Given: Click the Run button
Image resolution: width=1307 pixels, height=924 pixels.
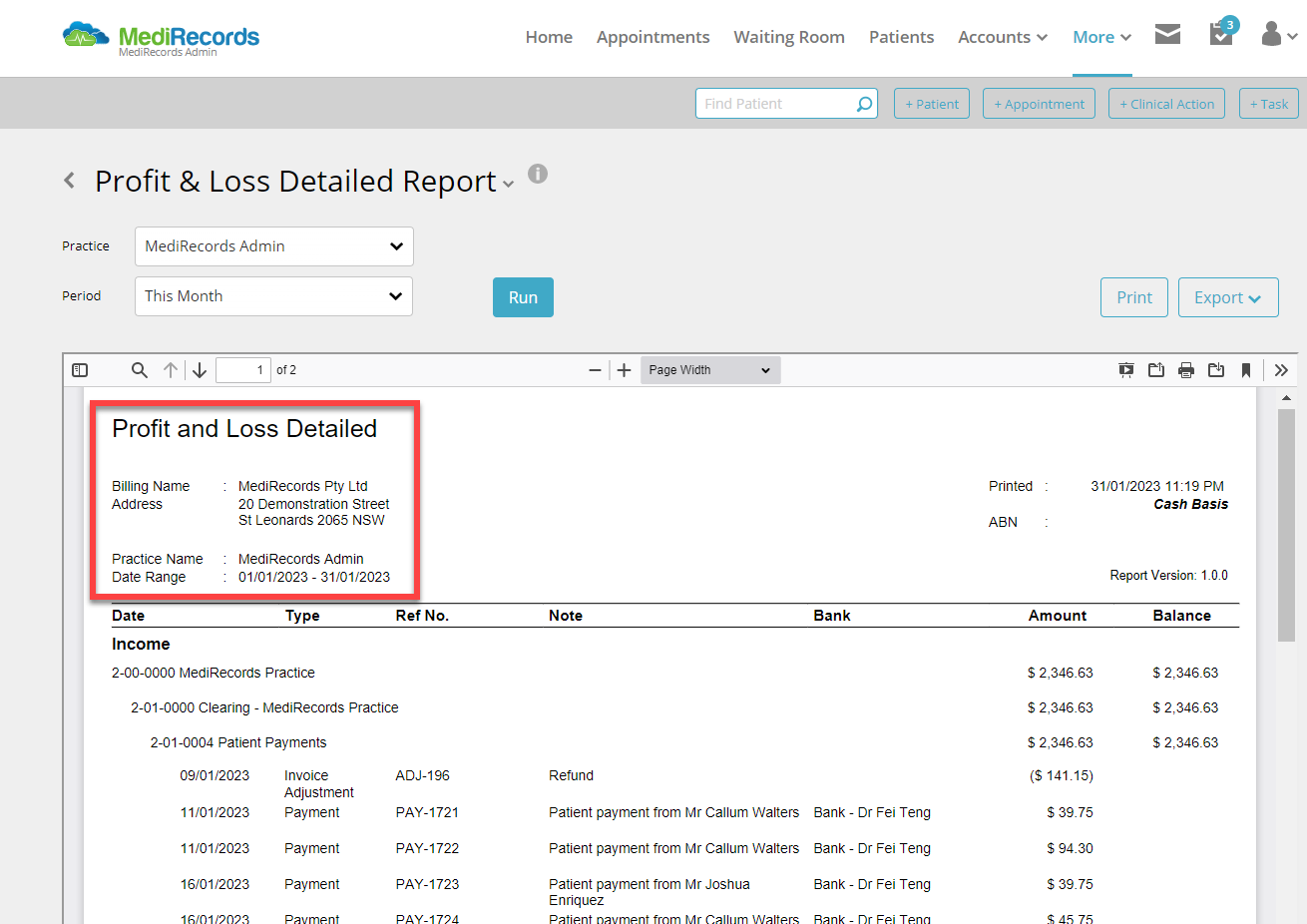Looking at the screenshot, I should 523,297.
